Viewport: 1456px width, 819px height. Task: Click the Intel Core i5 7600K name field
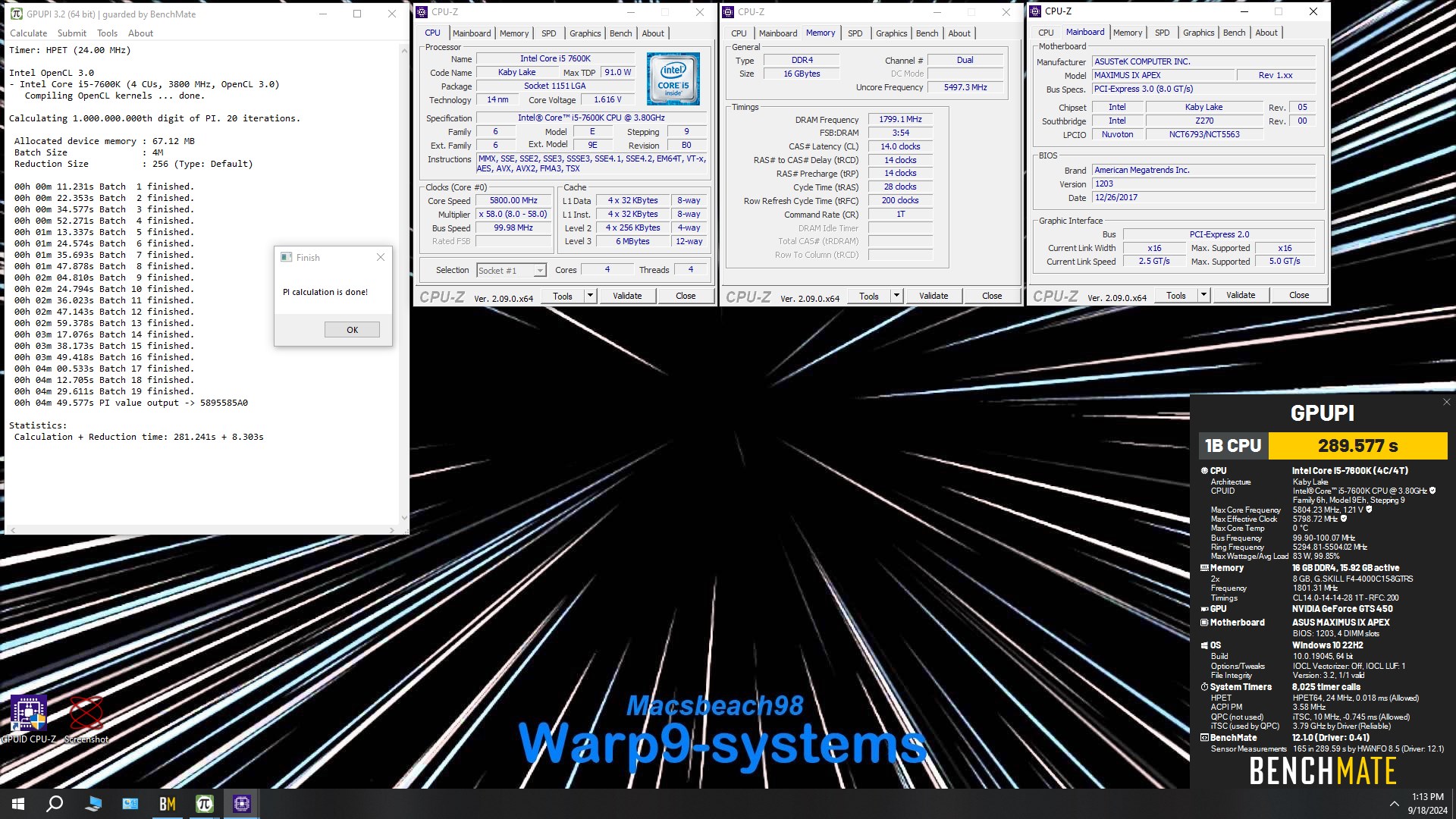click(555, 58)
